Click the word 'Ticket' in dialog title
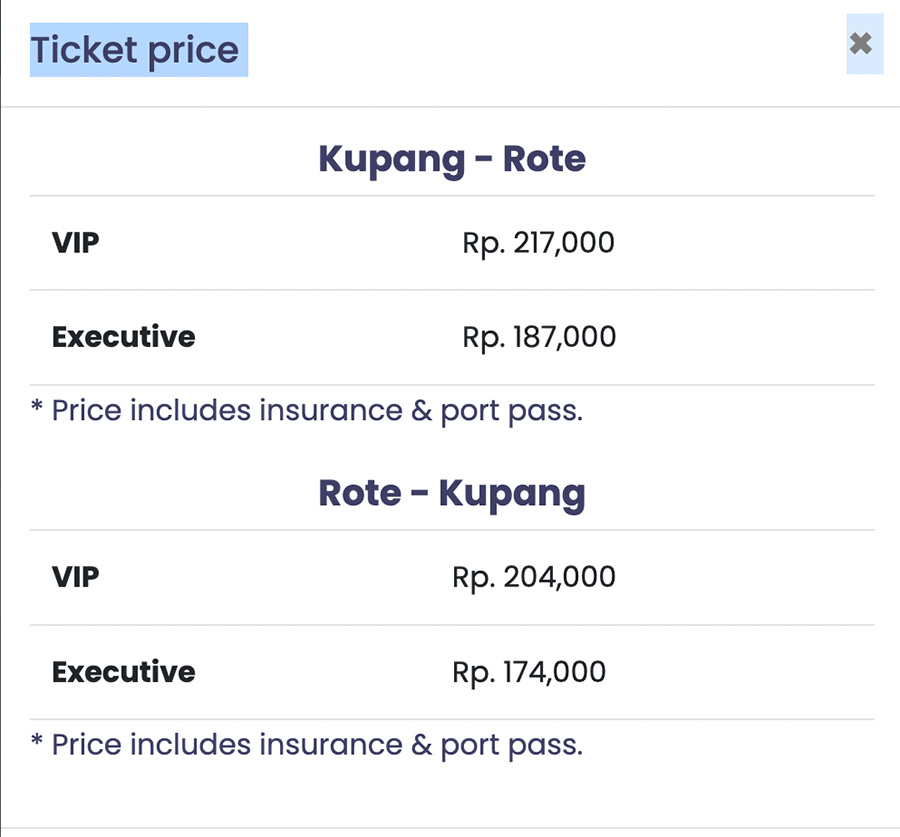The width and height of the screenshot is (900, 837). tap(84, 49)
